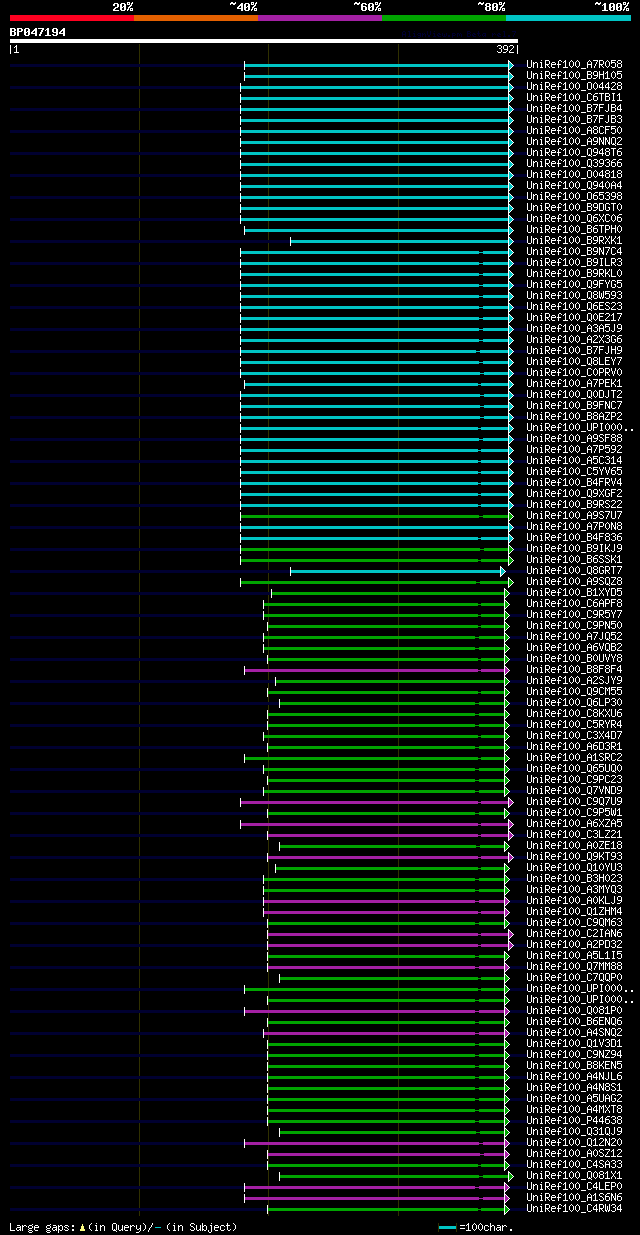
Task: Click the shorter cyan alignment bar for UniRef100_B9RXK1
Action: (x=400, y=240)
